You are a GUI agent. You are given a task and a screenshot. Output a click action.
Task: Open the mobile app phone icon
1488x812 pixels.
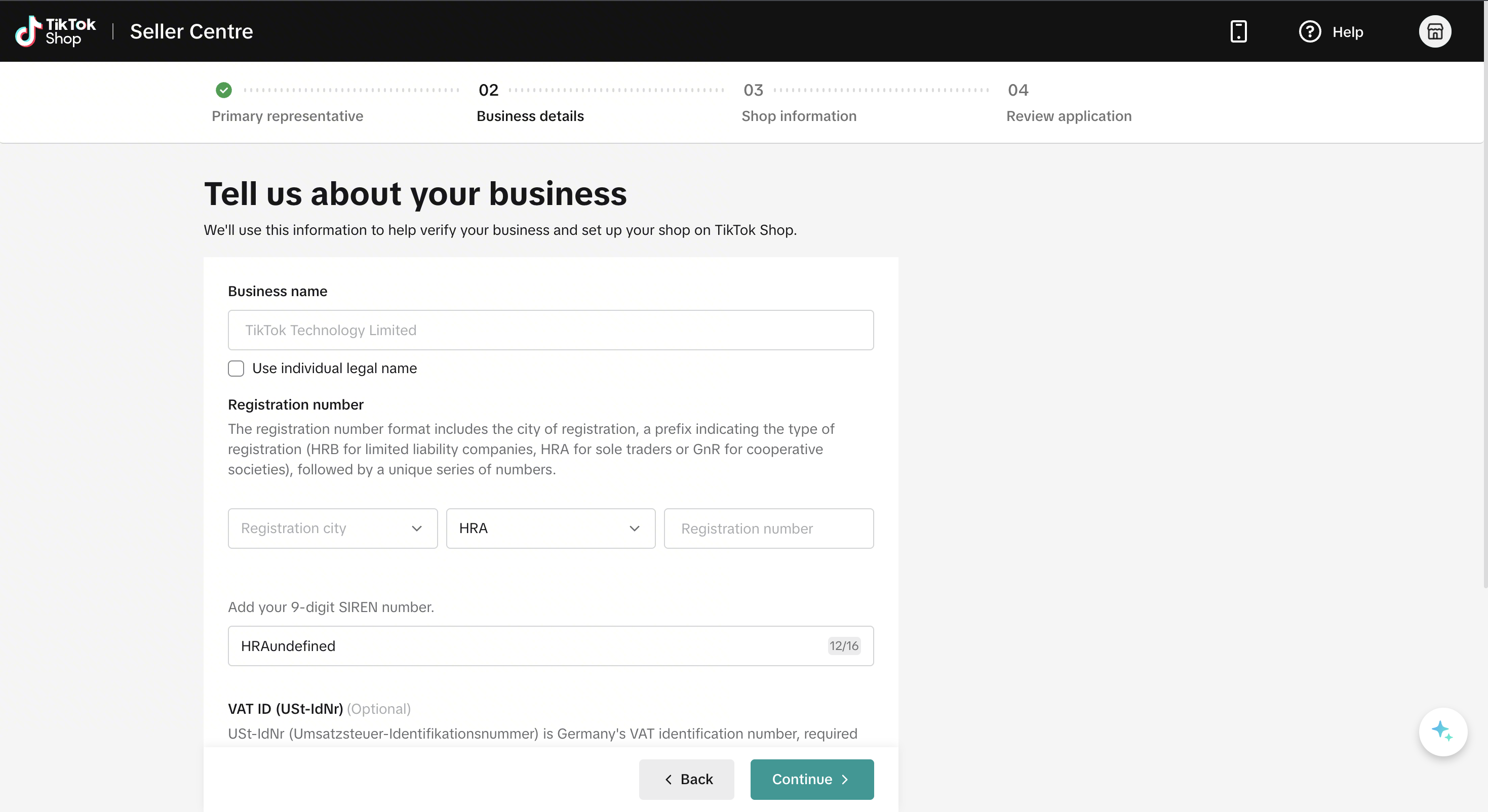tap(1238, 31)
